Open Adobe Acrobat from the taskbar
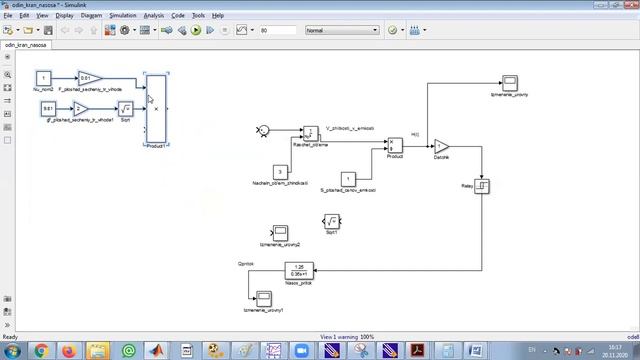The height and width of the screenshot is (360, 640). (418, 351)
